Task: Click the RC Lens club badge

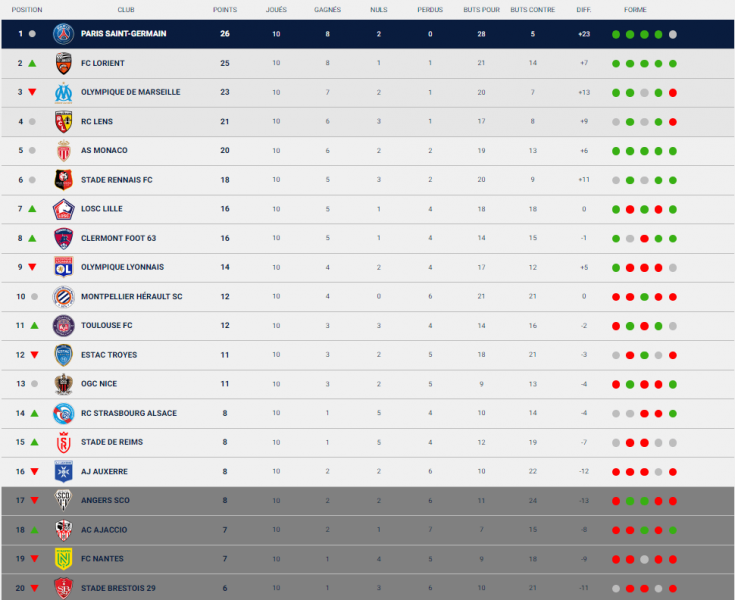Action: 63,122
